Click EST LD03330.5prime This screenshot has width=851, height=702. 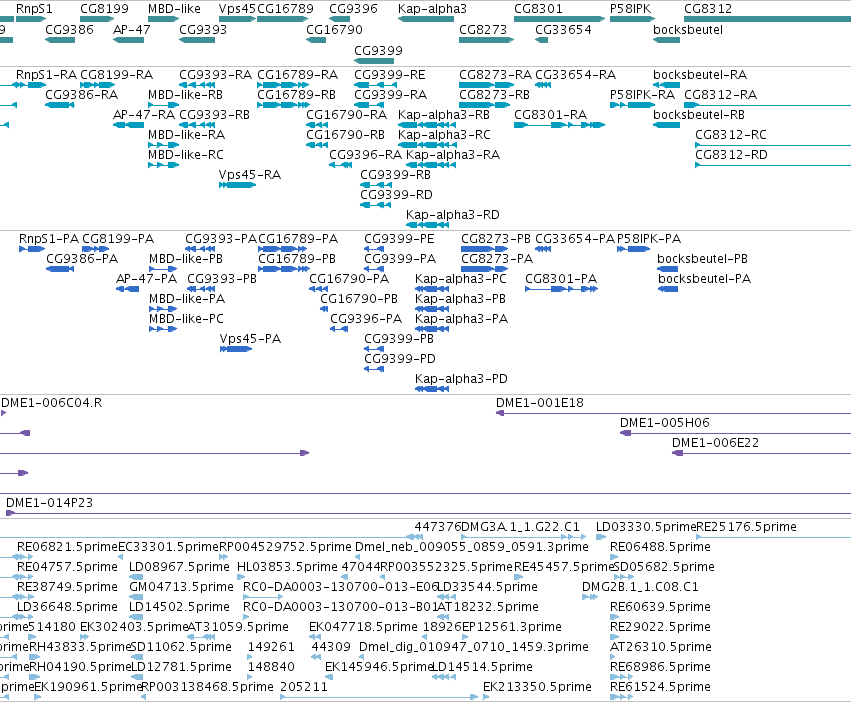coord(646,527)
